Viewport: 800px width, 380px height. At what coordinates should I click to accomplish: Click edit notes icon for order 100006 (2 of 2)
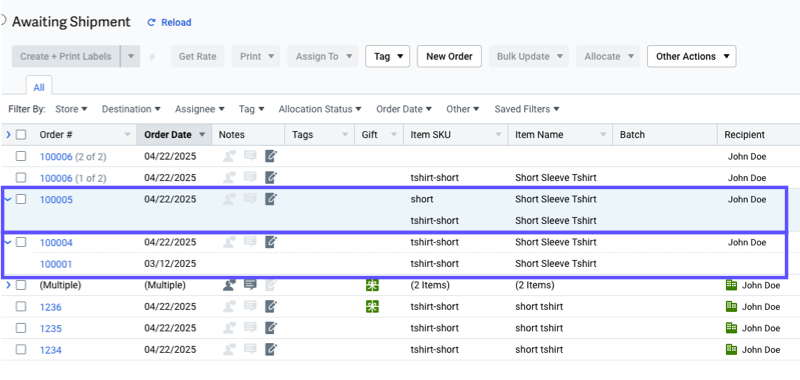tap(271, 156)
